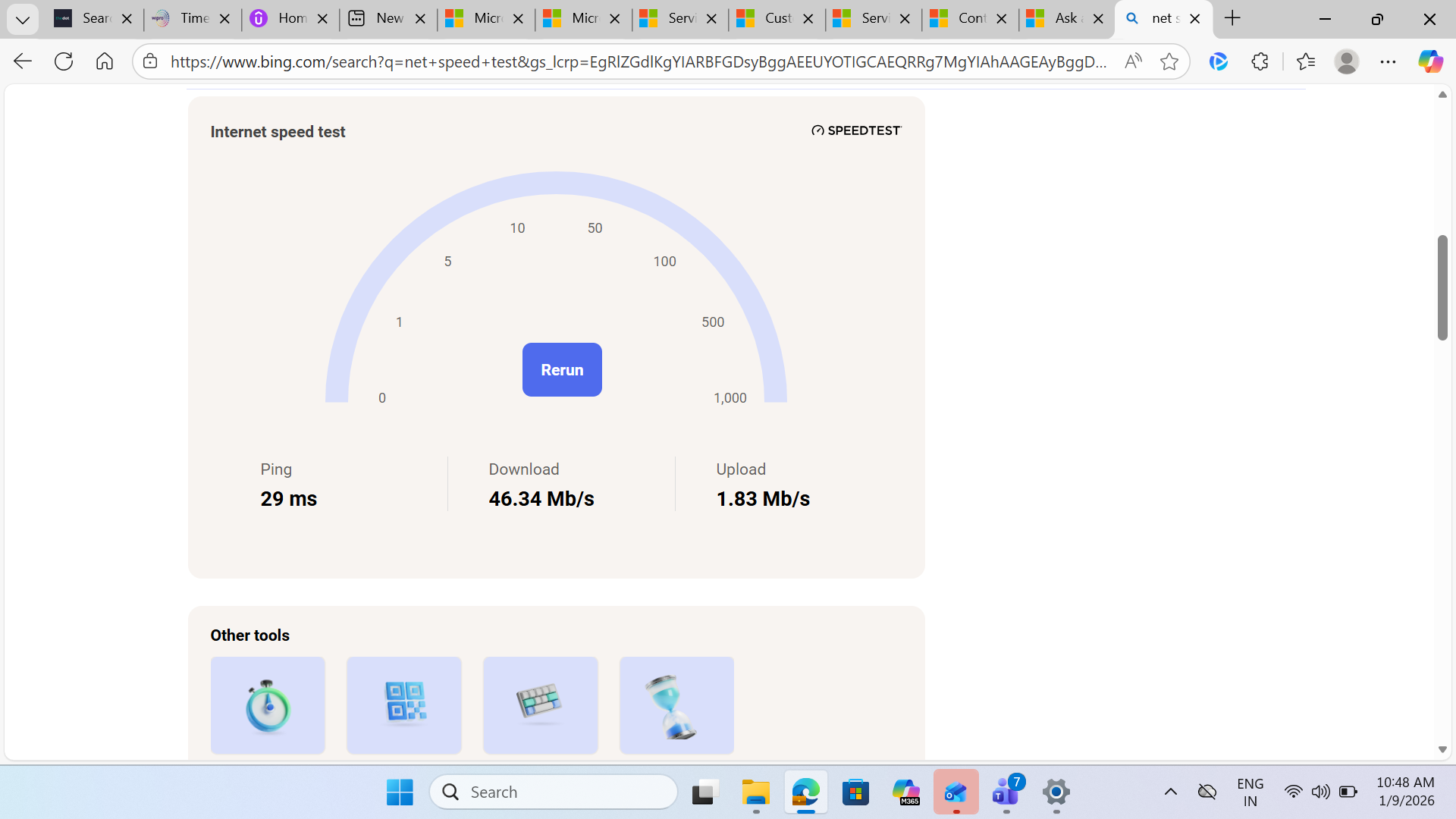Click the scrollbar down arrow
Viewport: 1456px width, 819px height.
click(1442, 749)
